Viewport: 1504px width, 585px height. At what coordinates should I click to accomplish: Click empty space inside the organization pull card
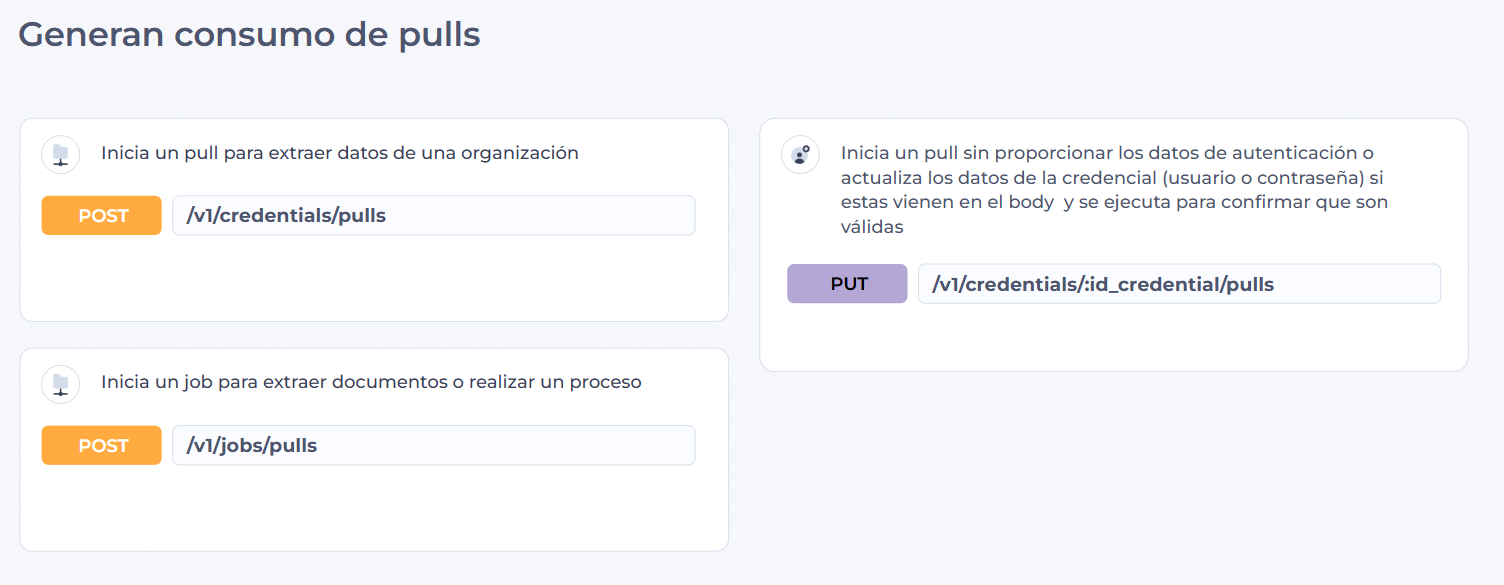[374, 278]
